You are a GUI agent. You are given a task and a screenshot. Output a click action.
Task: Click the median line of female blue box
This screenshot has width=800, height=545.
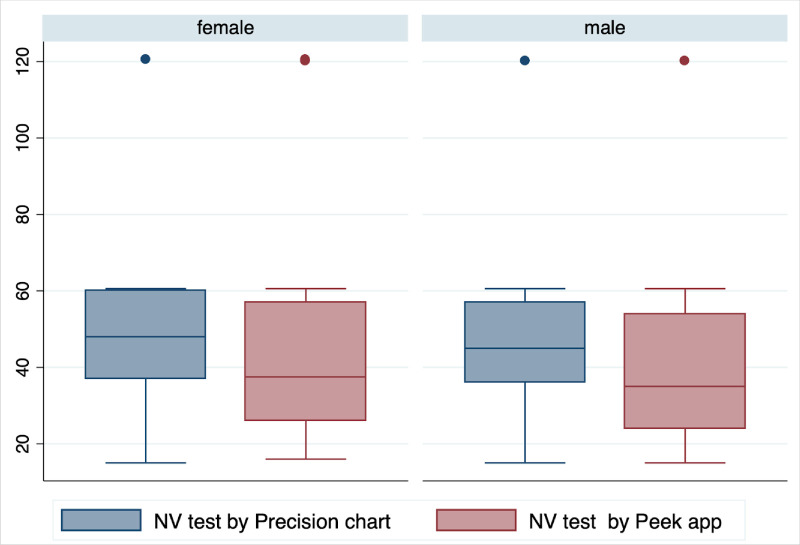145,337
